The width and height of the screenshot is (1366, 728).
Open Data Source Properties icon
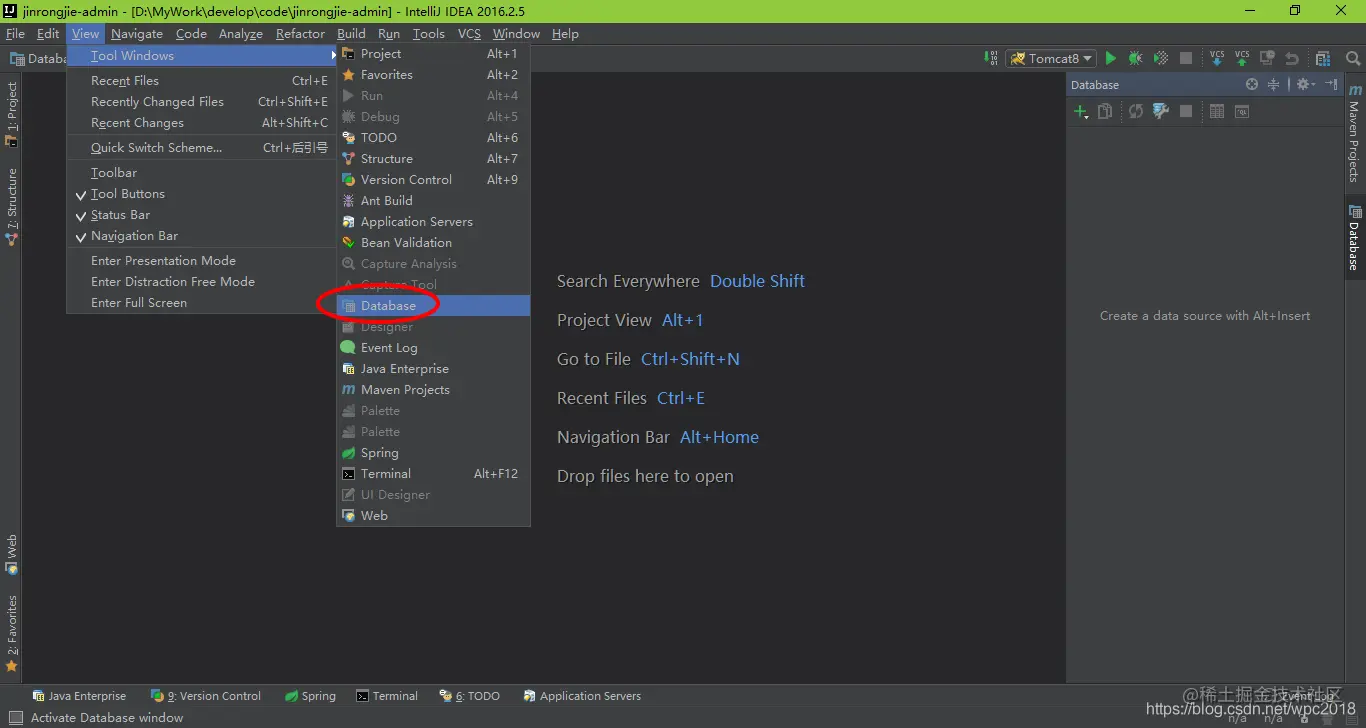click(x=1161, y=111)
